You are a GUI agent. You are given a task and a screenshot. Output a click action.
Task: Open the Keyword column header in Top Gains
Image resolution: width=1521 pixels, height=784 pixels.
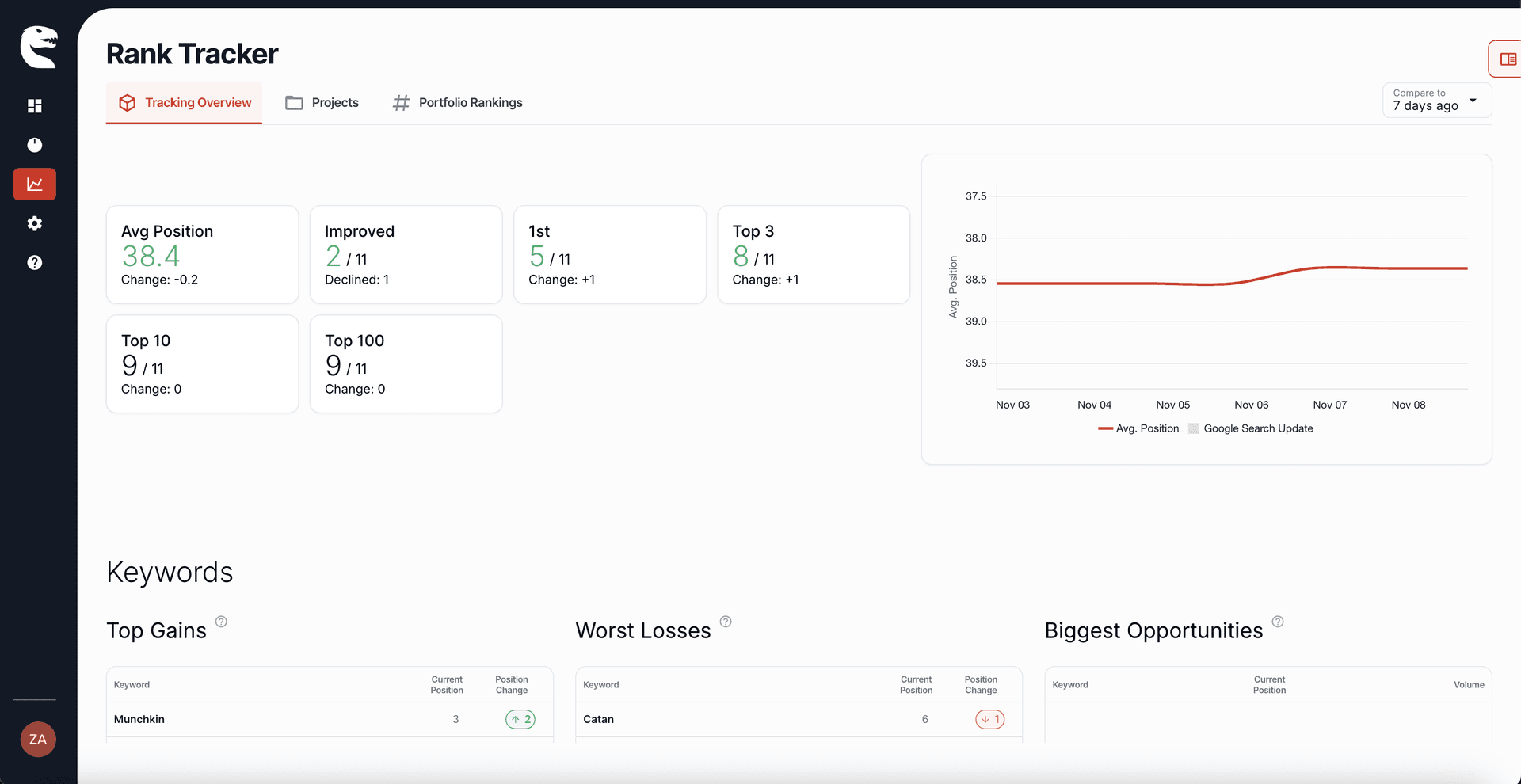pos(132,684)
